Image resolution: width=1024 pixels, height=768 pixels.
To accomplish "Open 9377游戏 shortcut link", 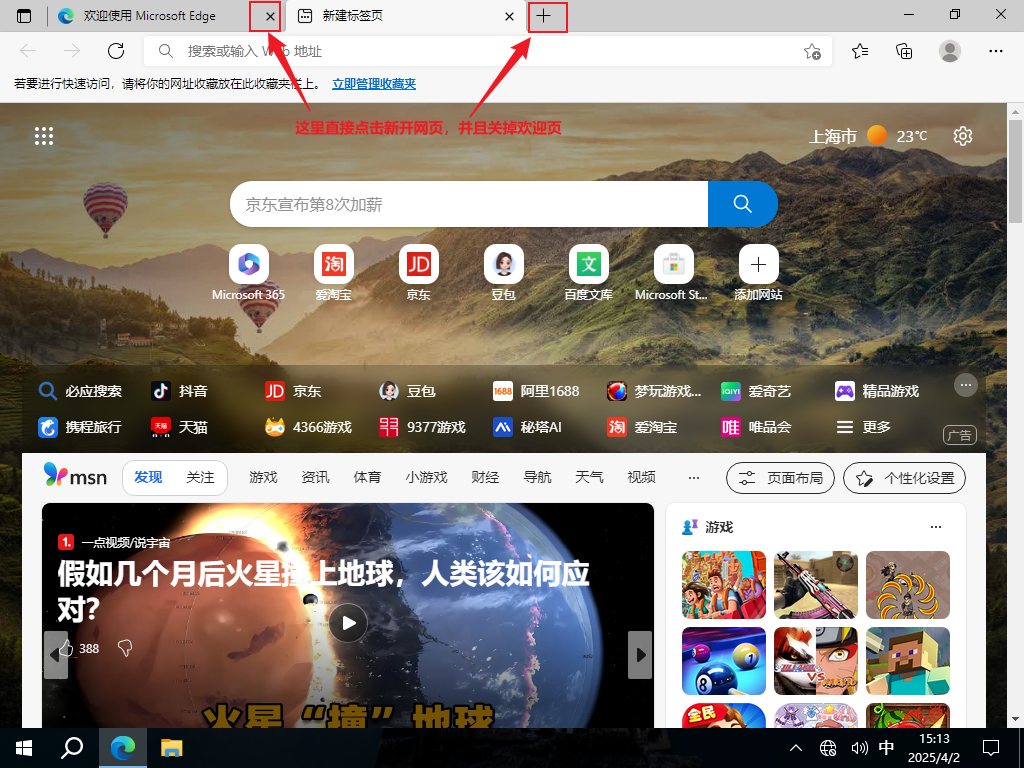I will [x=423, y=427].
